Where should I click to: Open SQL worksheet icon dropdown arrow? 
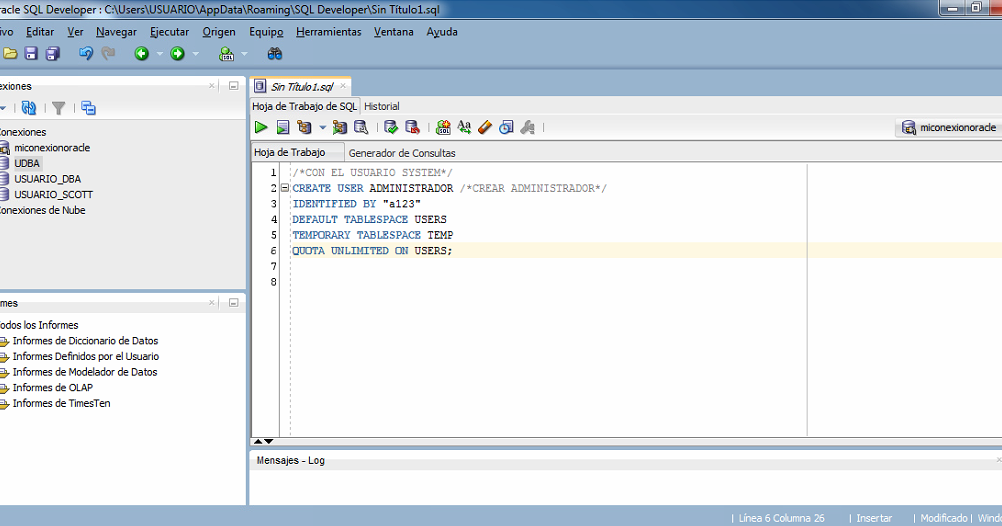244,54
